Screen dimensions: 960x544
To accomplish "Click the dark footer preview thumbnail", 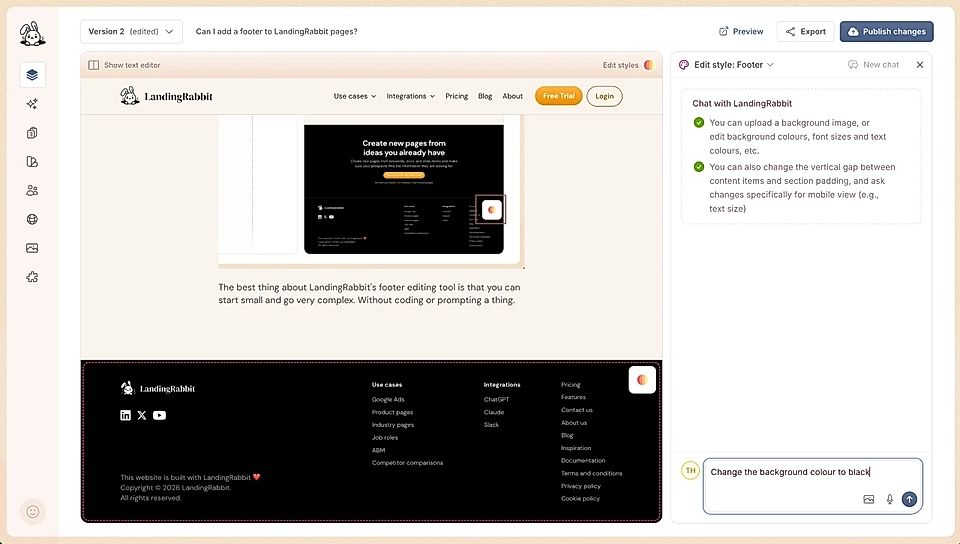I will [x=404, y=189].
